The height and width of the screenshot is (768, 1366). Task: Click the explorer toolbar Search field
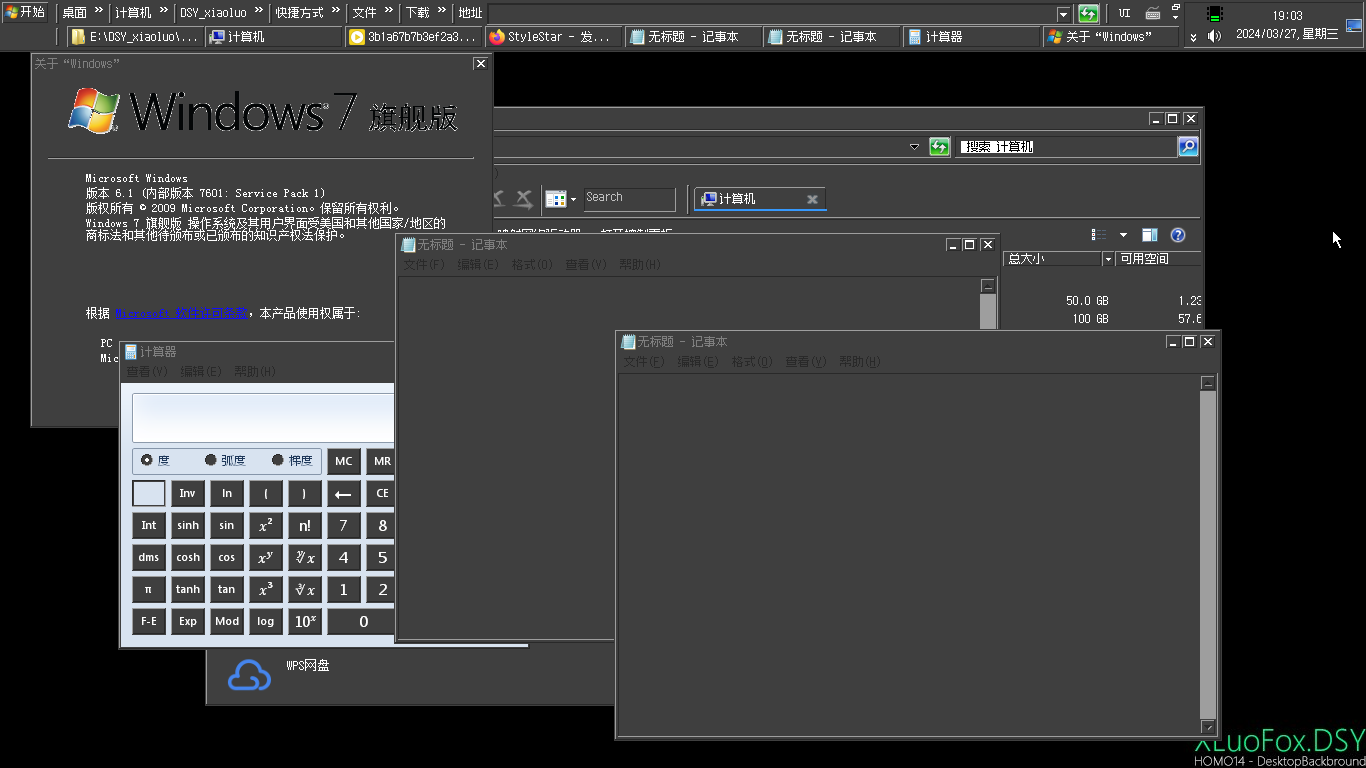click(629, 198)
